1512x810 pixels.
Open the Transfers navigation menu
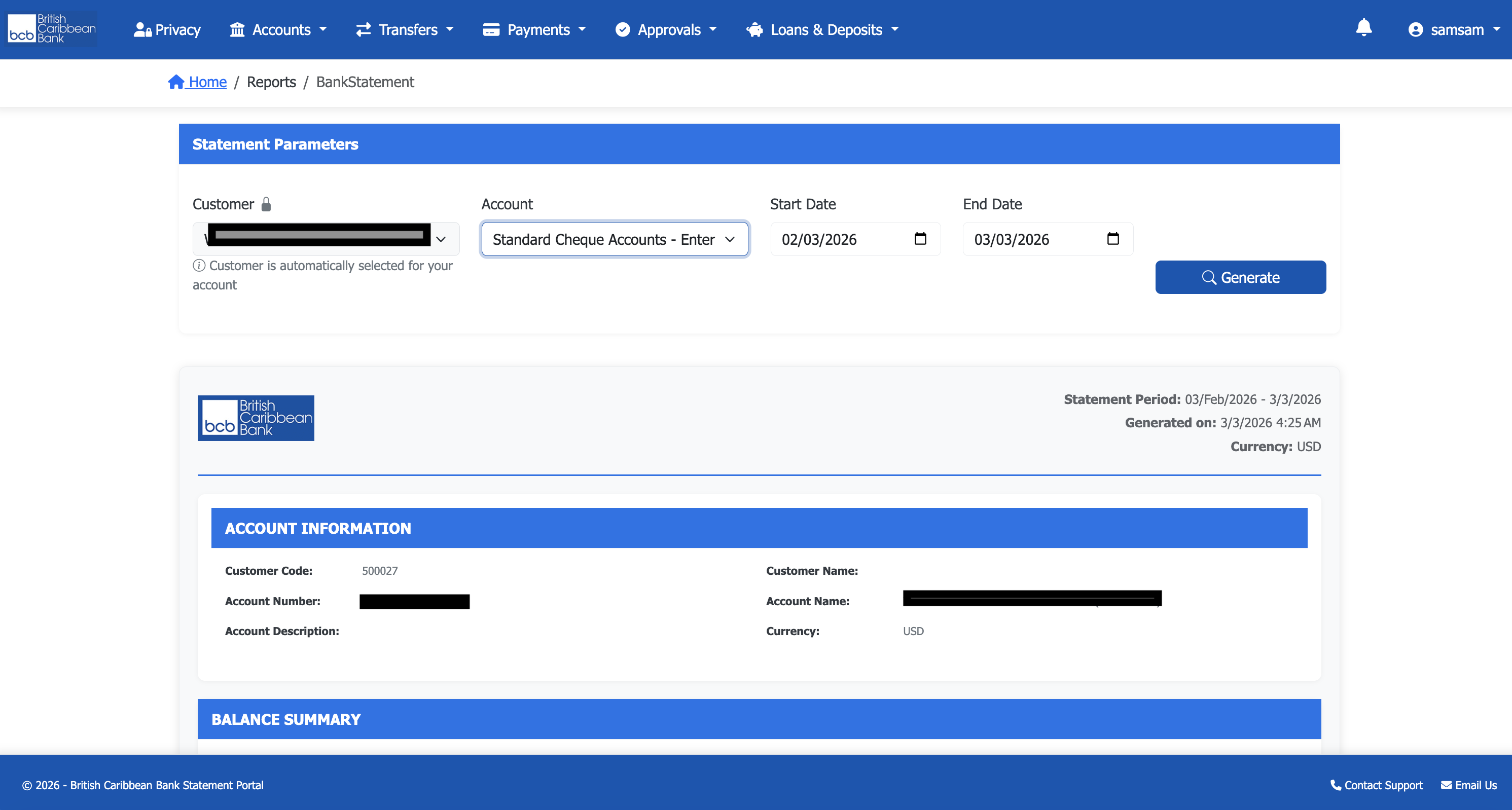click(405, 30)
